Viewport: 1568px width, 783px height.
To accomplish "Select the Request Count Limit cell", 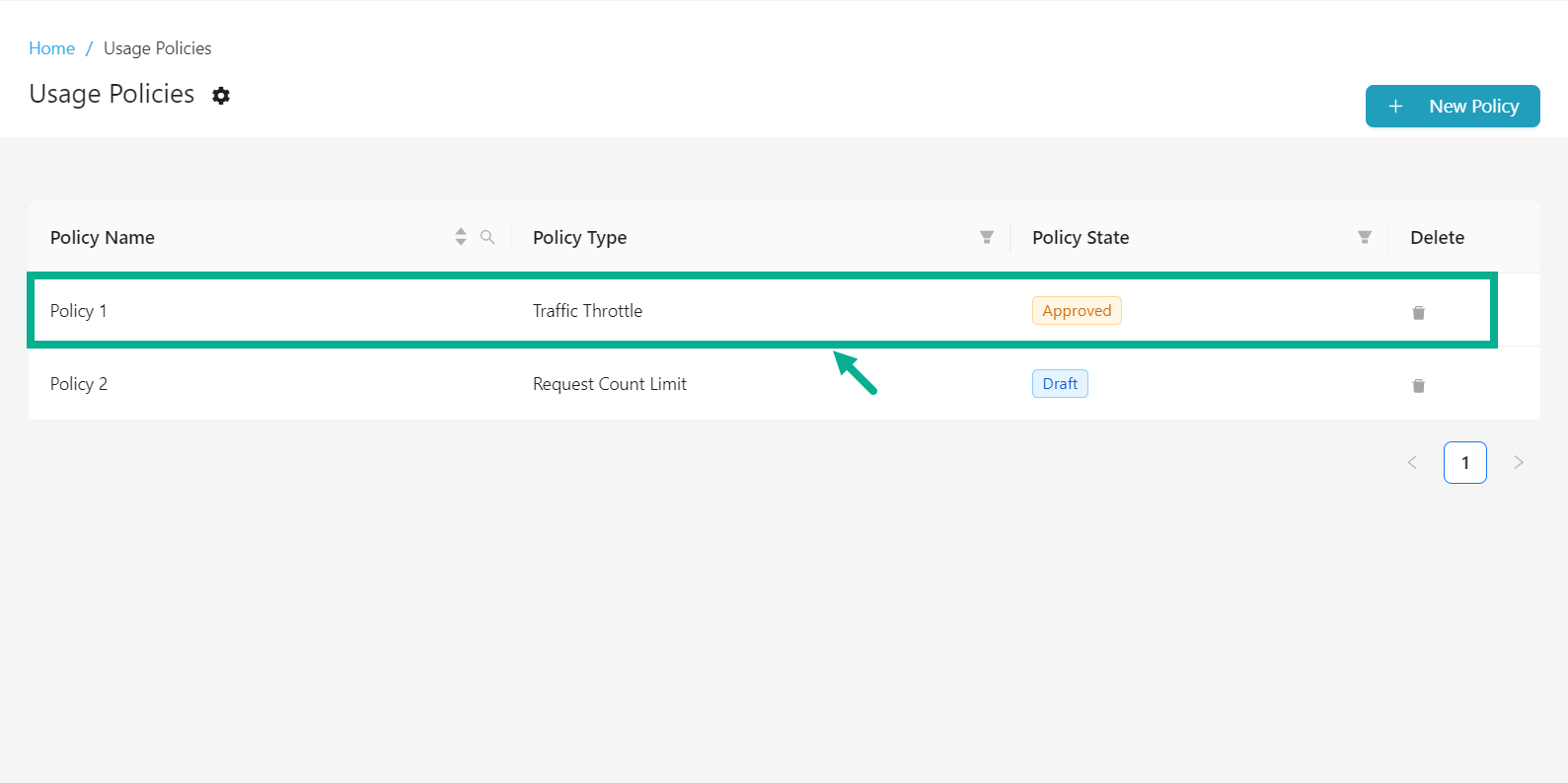I will tap(609, 384).
